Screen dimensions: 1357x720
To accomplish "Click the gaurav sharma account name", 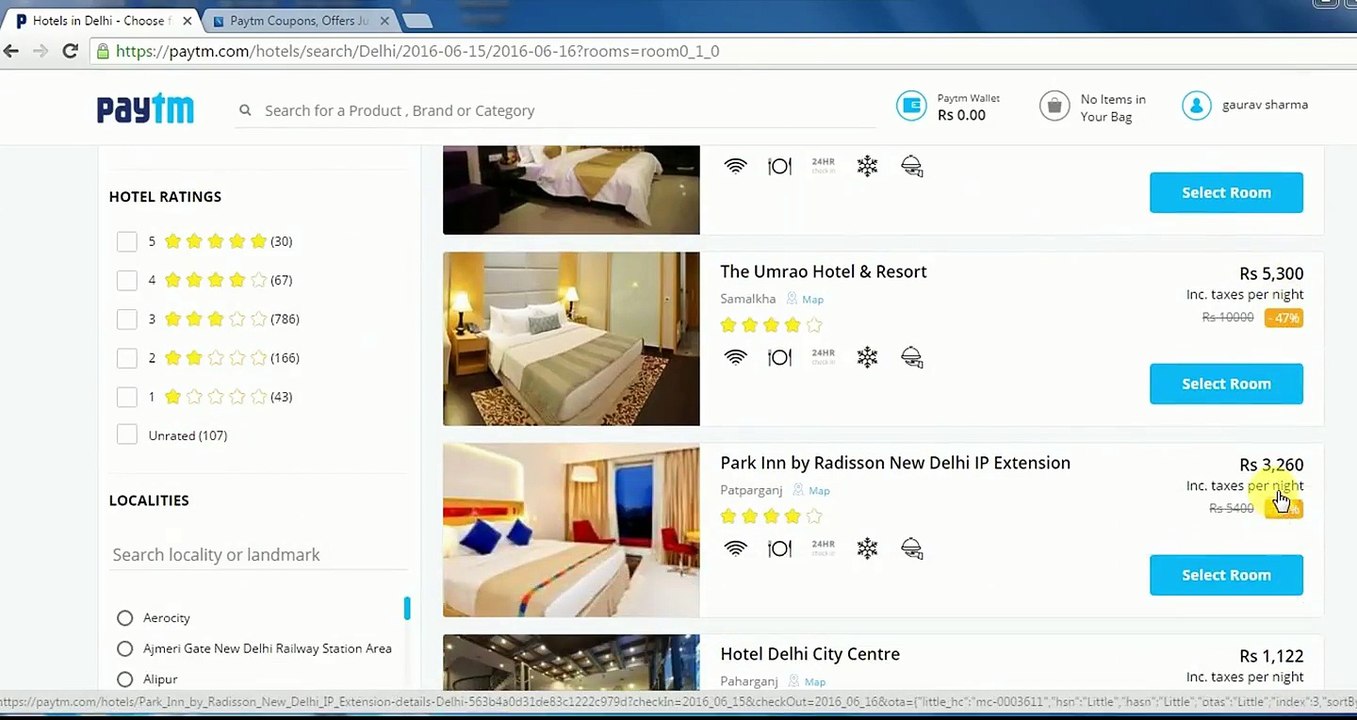I will pyautogui.click(x=1265, y=105).
